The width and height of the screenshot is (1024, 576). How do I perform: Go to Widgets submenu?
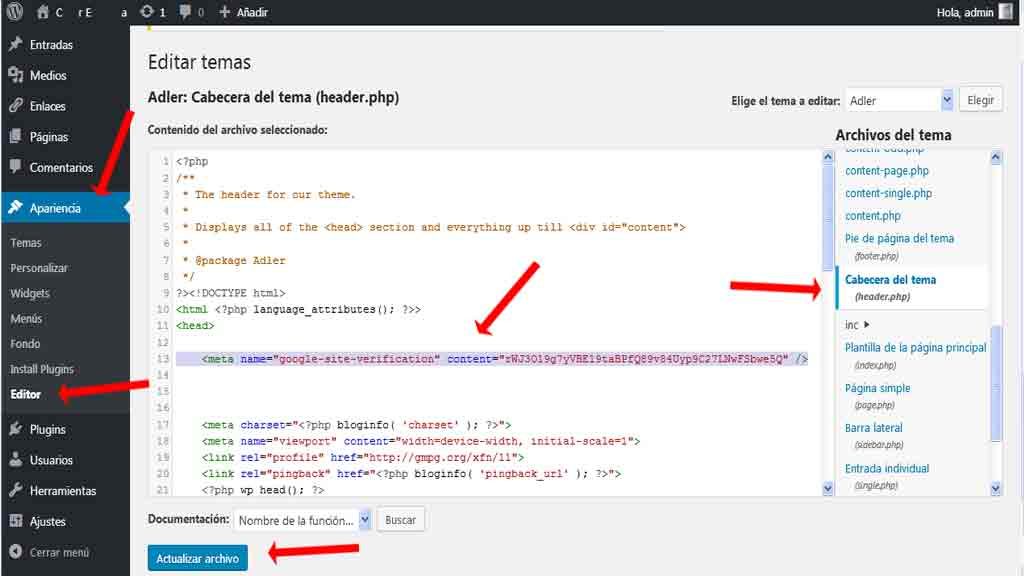coord(30,293)
